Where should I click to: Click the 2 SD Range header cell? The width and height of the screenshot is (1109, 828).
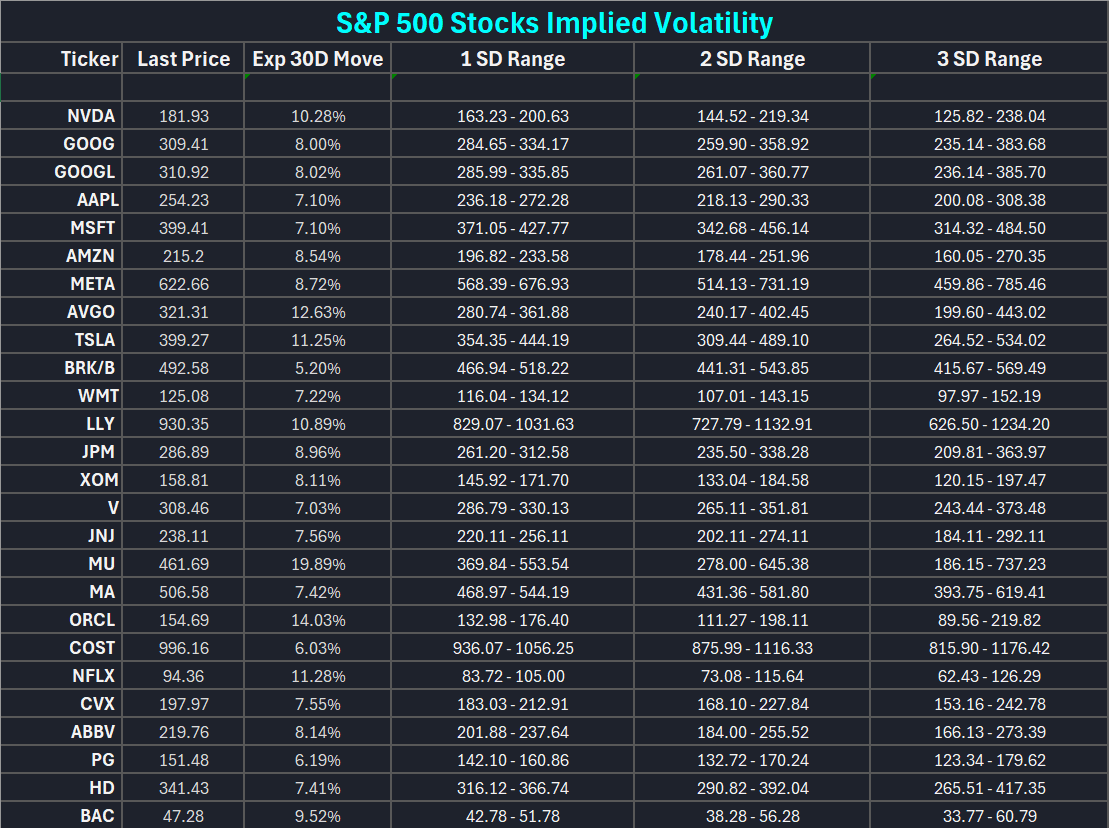(x=752, y=59)
